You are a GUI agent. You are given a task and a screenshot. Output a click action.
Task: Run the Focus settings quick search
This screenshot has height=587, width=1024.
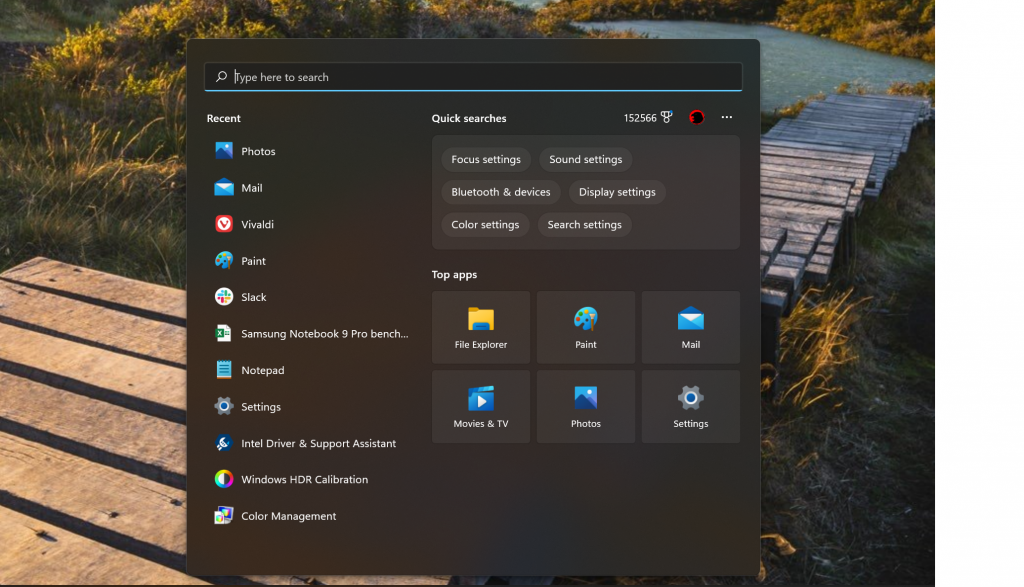(x=485, y=159)
